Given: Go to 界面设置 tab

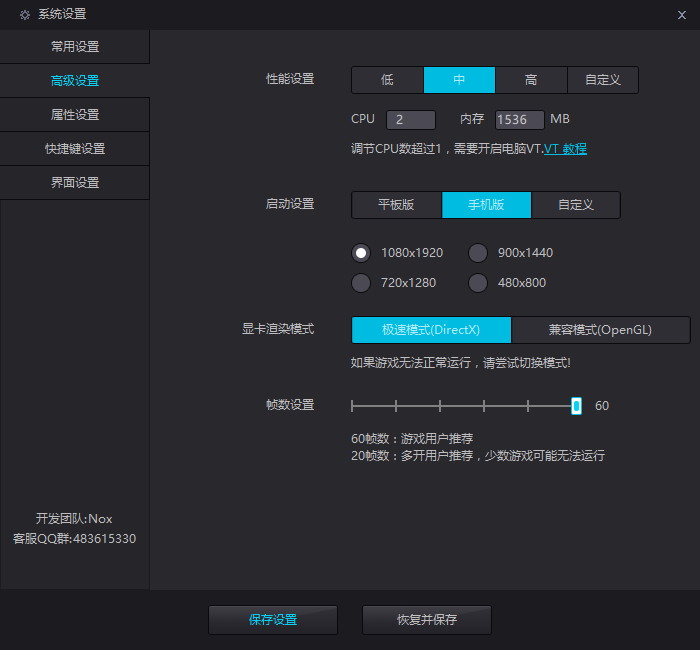Looking at the screenshot, I should click(75, 183).
